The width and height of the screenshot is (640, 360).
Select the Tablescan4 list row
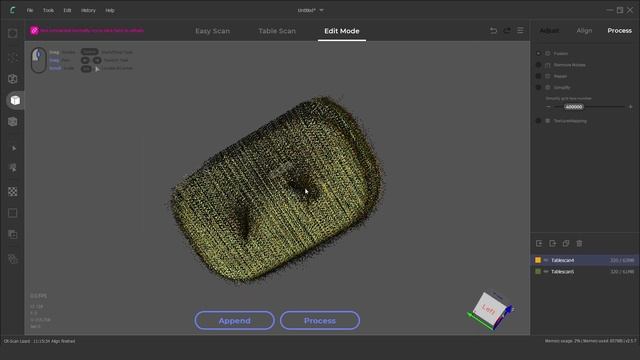tap(585, 260)
